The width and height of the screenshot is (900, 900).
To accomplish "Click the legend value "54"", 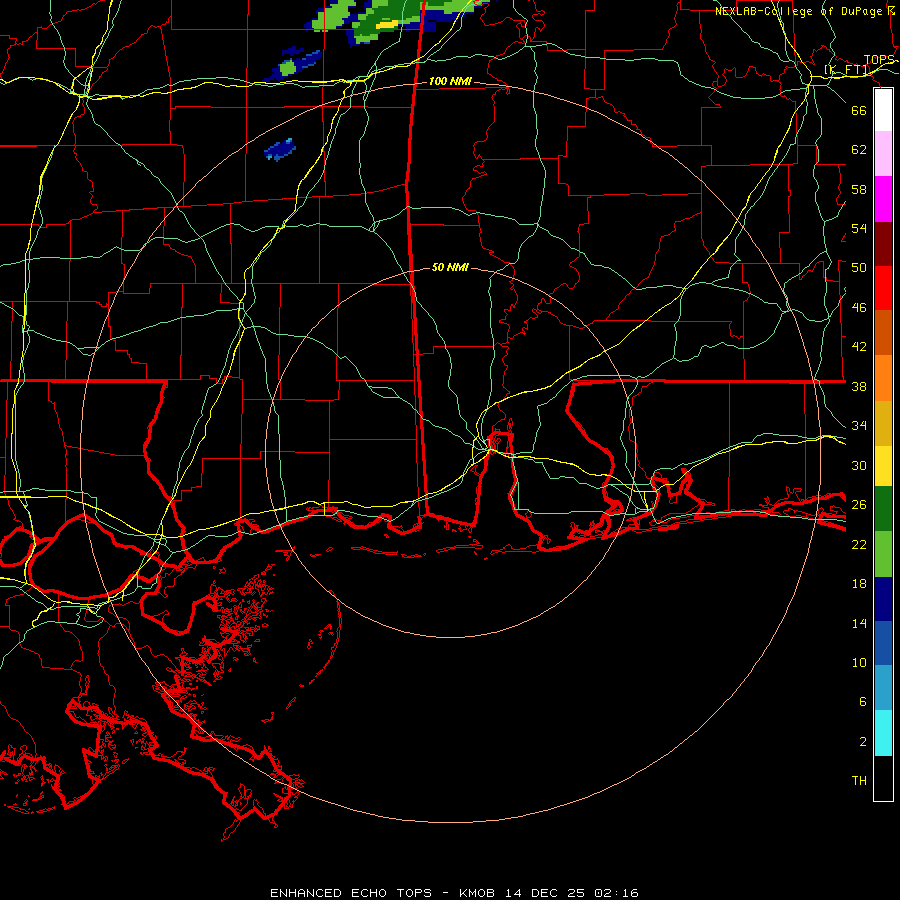I will (x=859, y=228).
